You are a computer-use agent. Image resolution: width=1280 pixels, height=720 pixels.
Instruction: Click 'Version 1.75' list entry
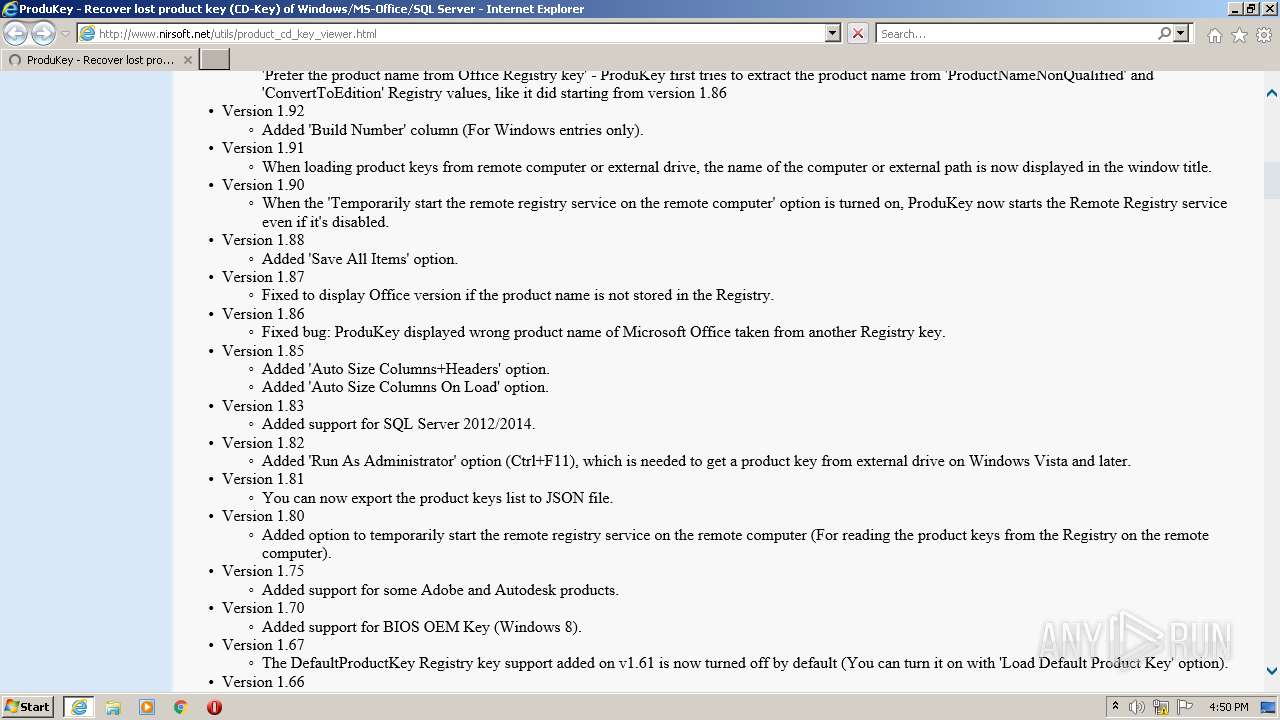pyautogui.click(x=263, y=571)
